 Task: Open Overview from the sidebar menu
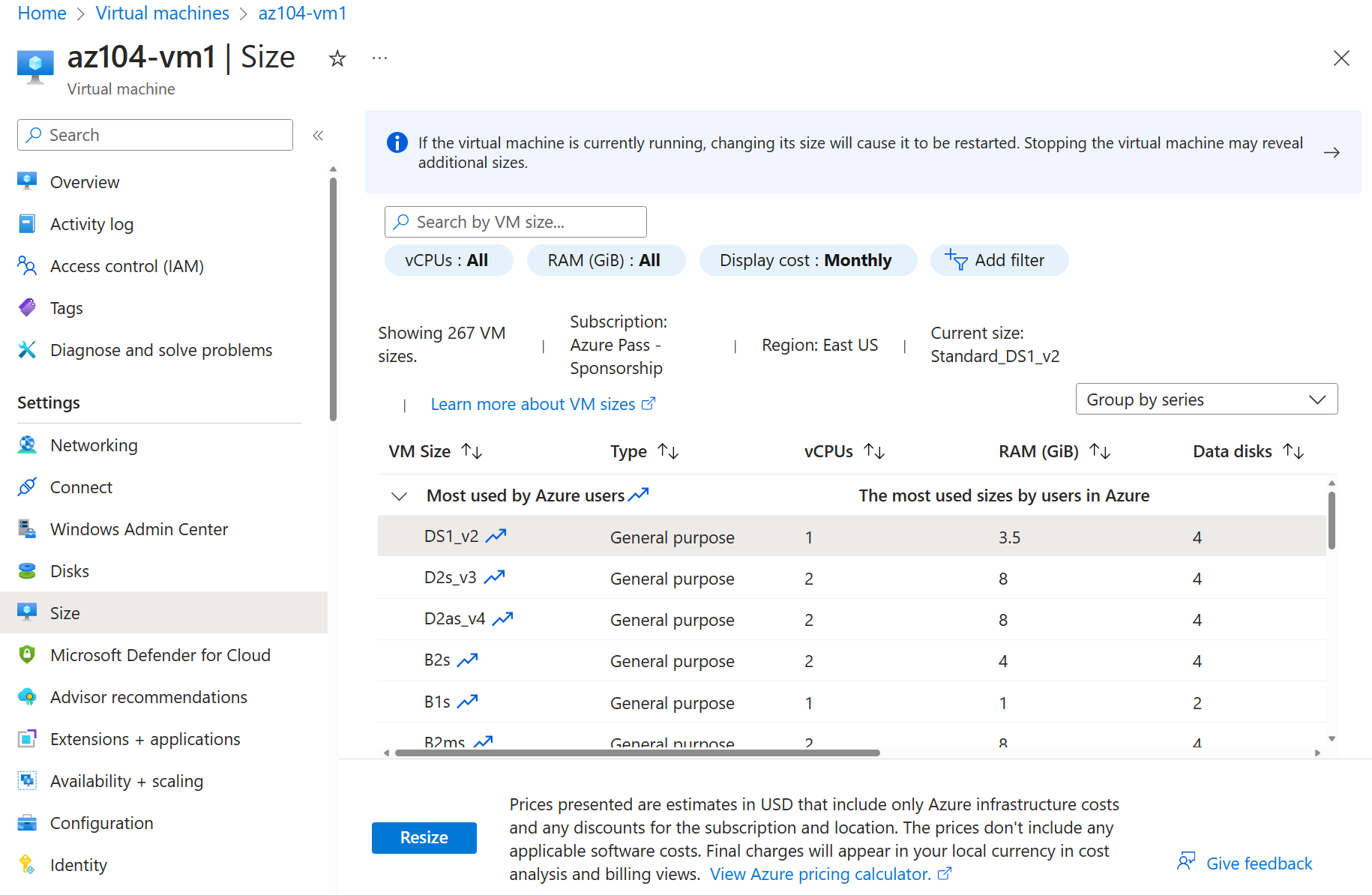tap(84, 181)
